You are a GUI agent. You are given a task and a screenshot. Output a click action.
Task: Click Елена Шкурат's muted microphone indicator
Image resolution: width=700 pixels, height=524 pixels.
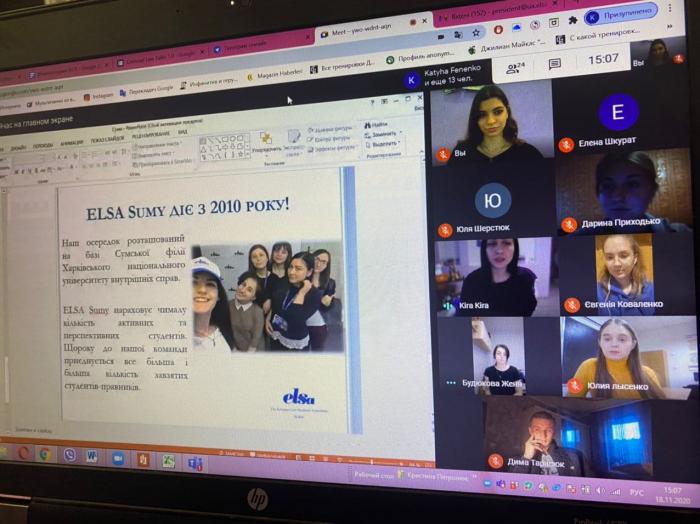coord(567,144)
